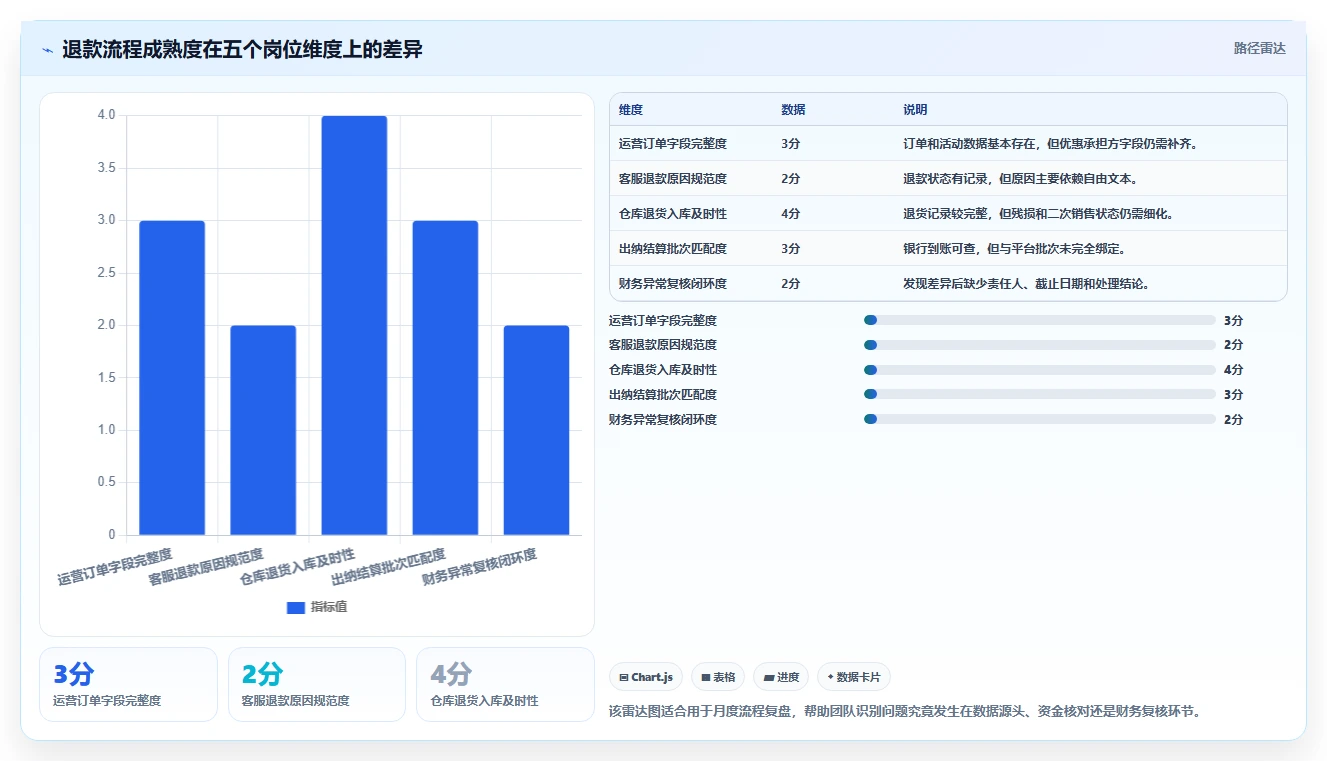
Task: Click description starting 发现差异后缺少责任人
Action: pos(1026,284)
